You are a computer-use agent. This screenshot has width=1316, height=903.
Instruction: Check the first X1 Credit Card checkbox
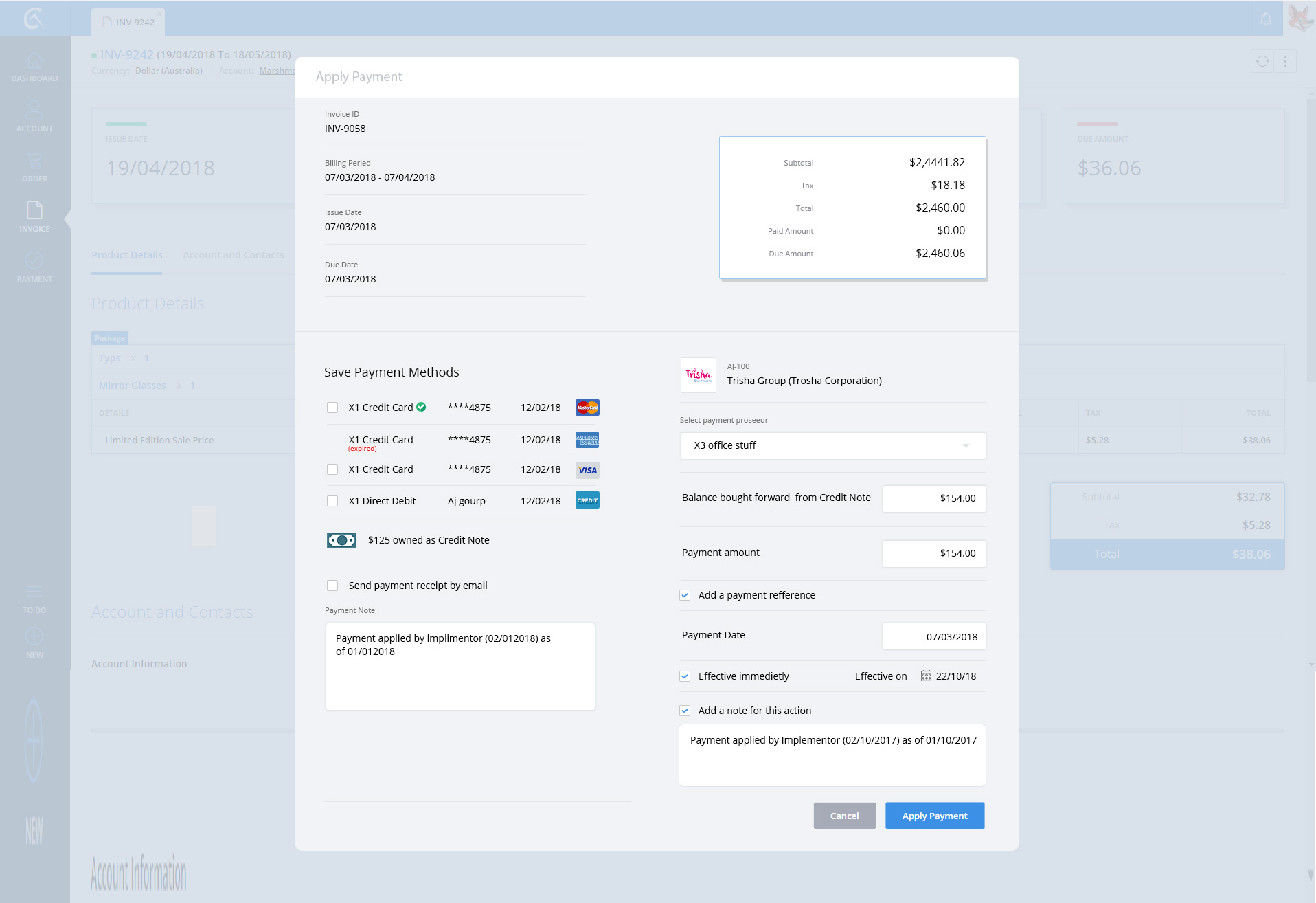point(332,408)
